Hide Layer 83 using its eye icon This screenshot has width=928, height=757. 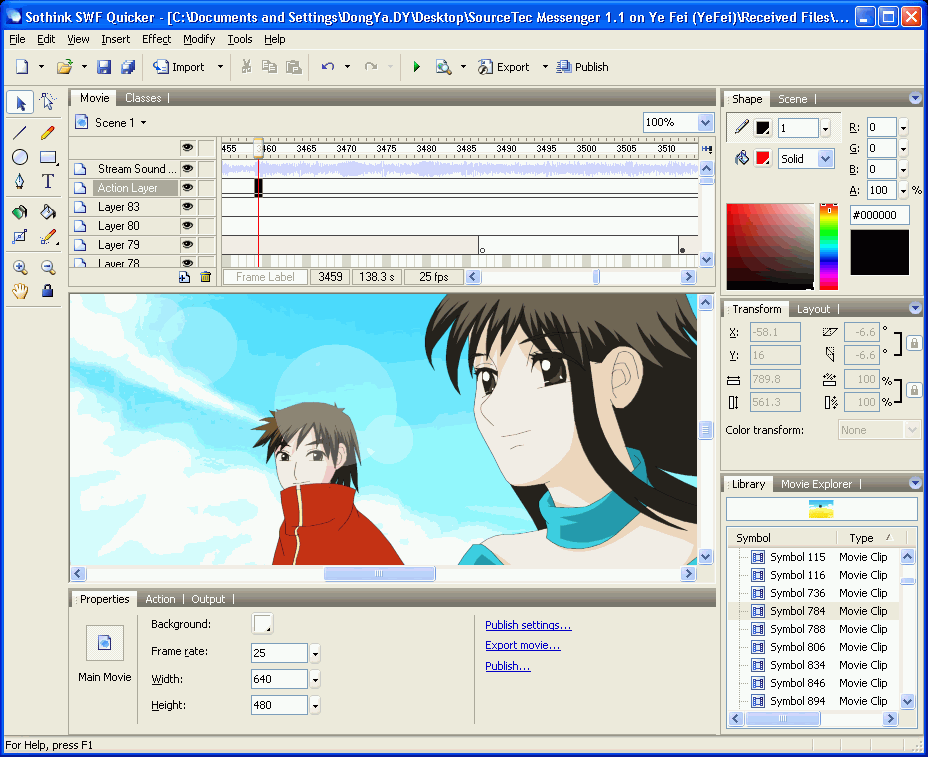click(188, 207)
